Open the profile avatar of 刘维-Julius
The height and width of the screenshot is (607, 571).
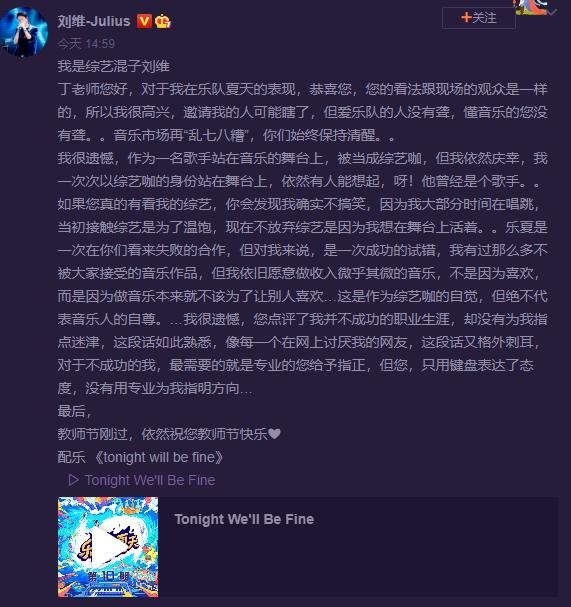[x=24, y=32]
